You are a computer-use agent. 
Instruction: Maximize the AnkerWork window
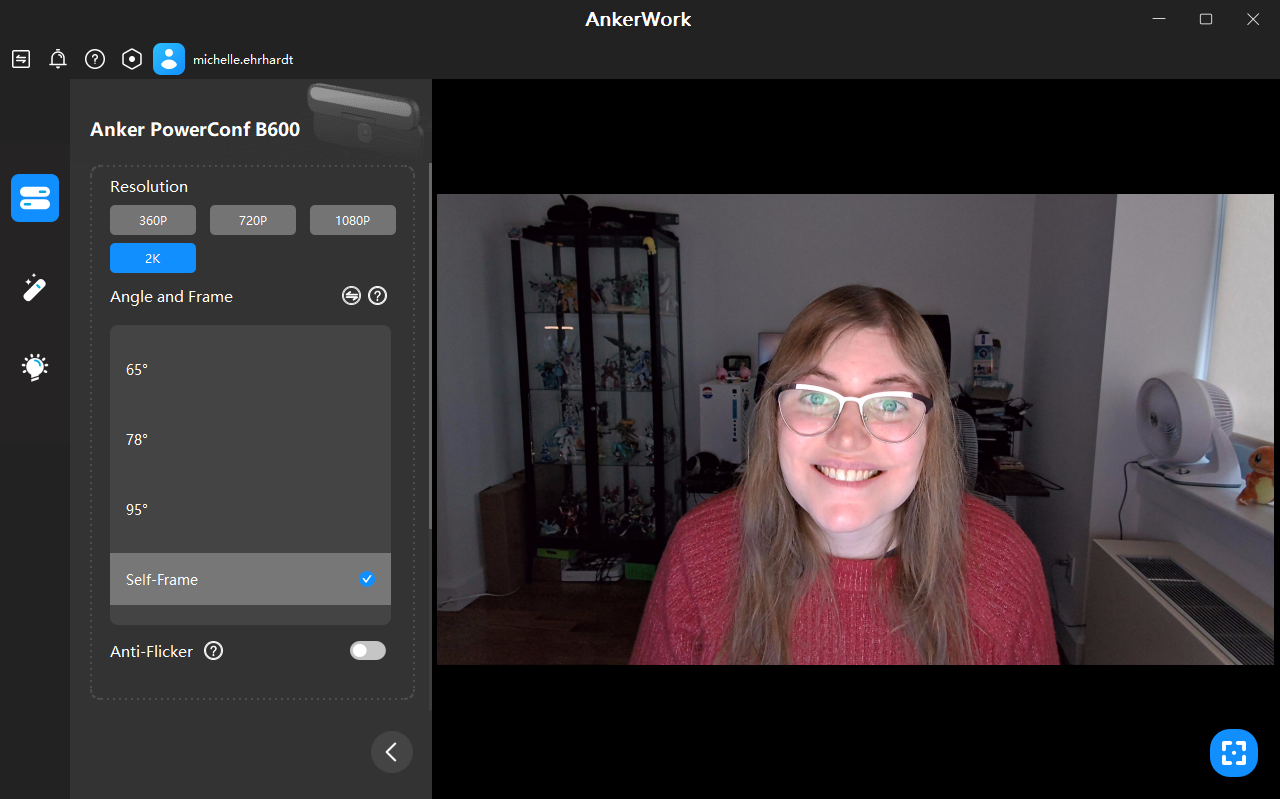[x=1206, y=19]
